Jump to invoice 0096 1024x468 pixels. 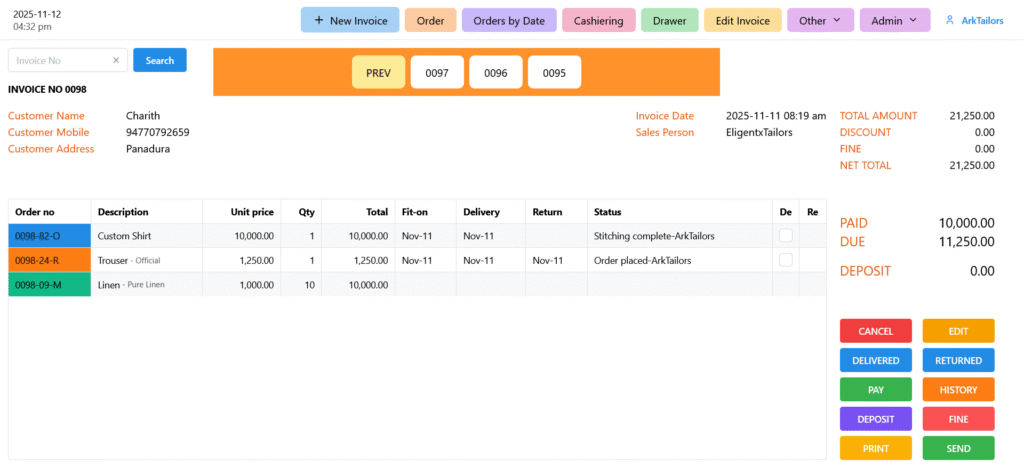tap(495, 73)
